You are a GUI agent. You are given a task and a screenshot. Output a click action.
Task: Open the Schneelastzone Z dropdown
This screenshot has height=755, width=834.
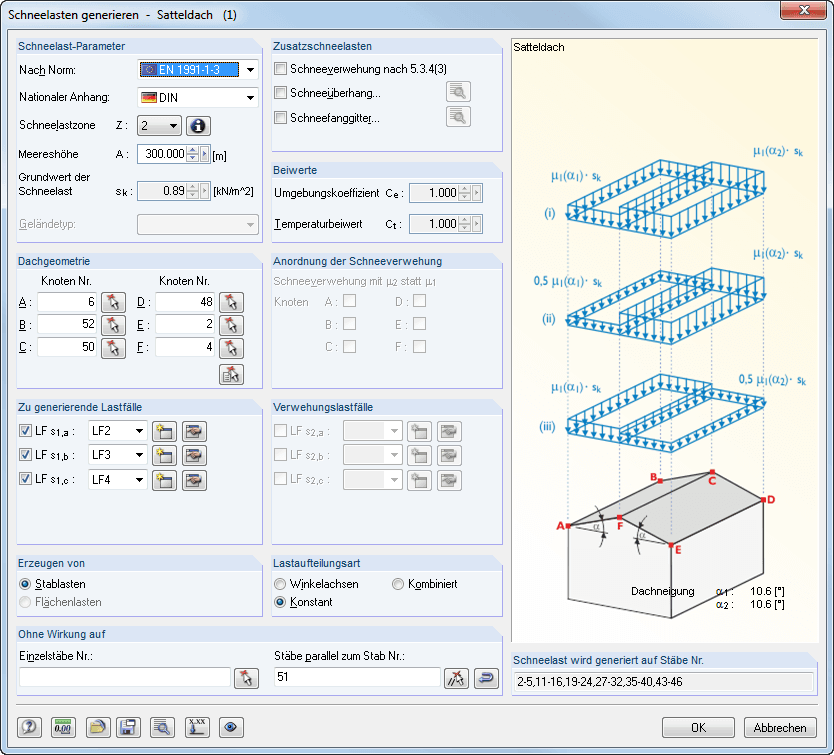click(173, 126)
